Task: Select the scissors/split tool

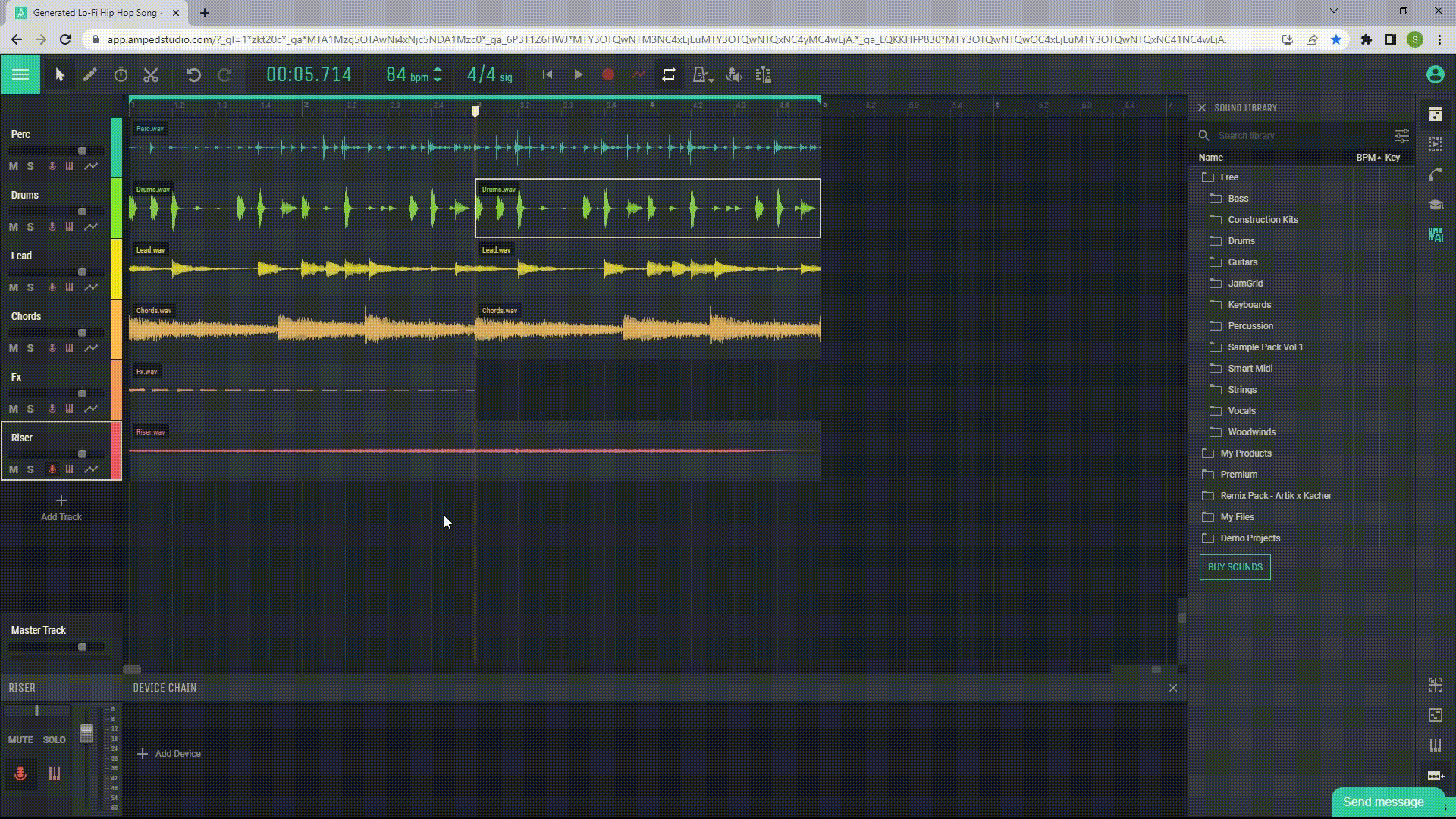Action: pyautogui.click(x=151, y=74)
